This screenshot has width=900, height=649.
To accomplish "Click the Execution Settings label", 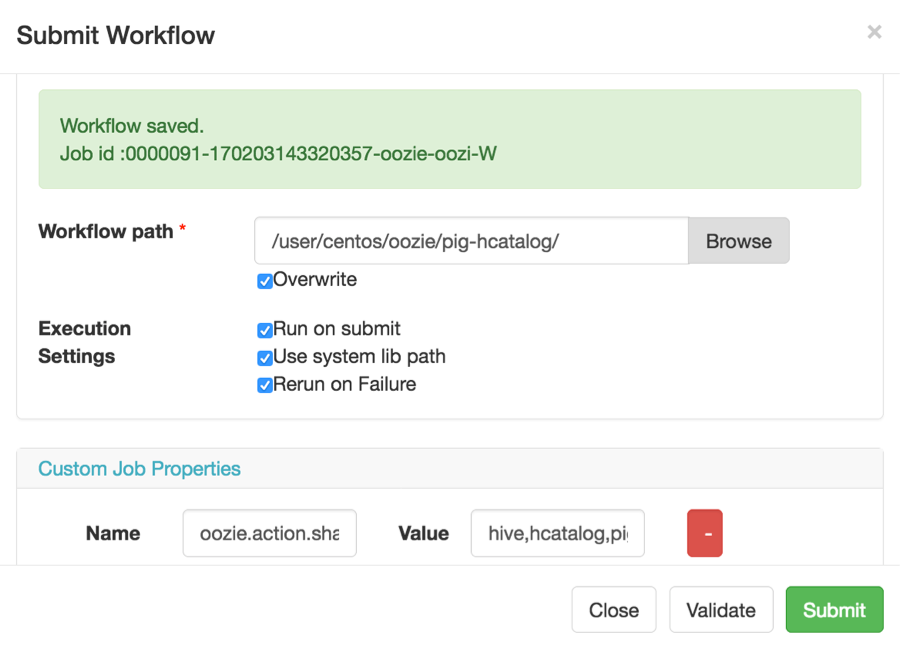I will point(84,342).
